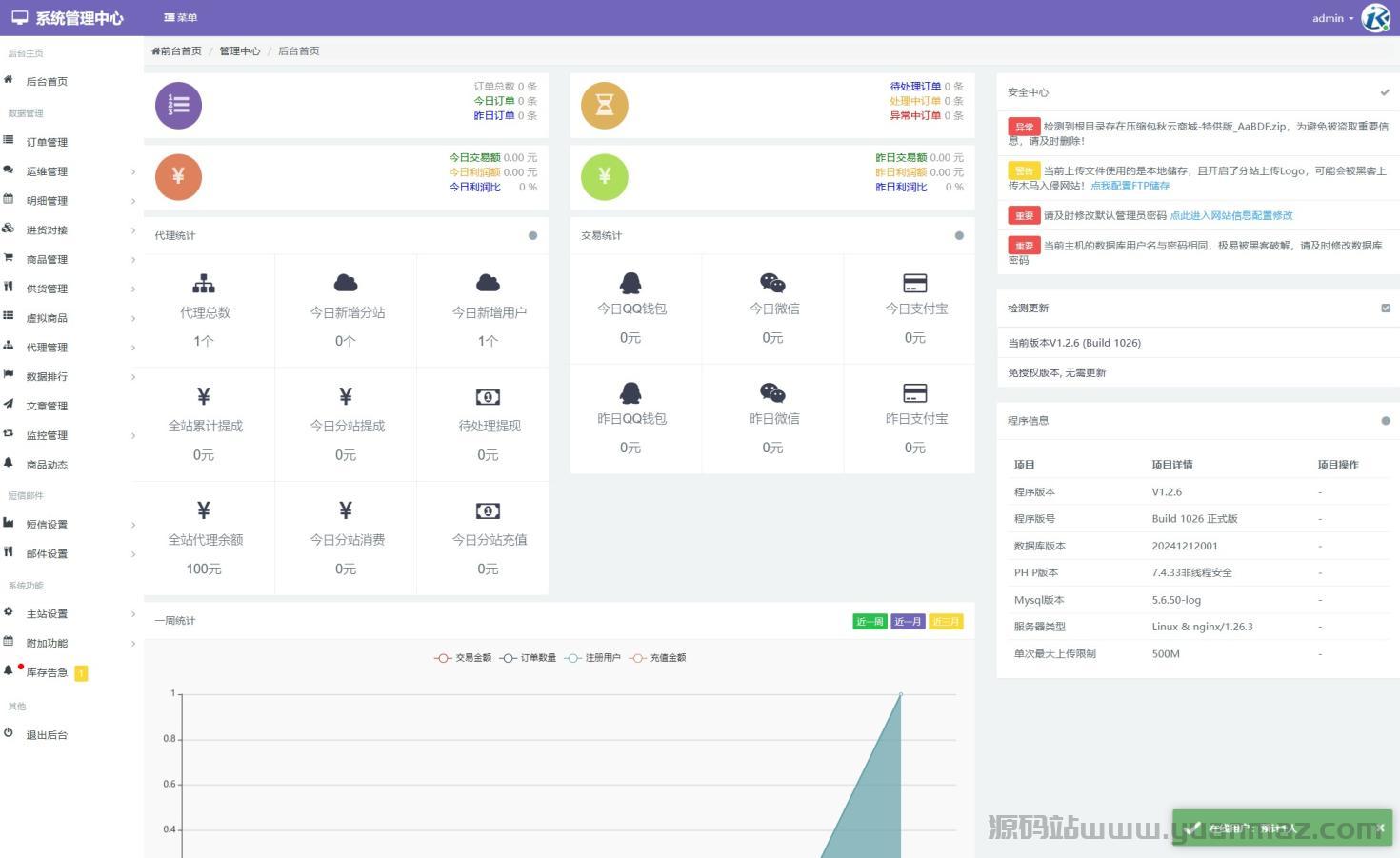Click the orange yen today's transactions icon
Screen dimensions: 1400x858
tap(178, 177)
